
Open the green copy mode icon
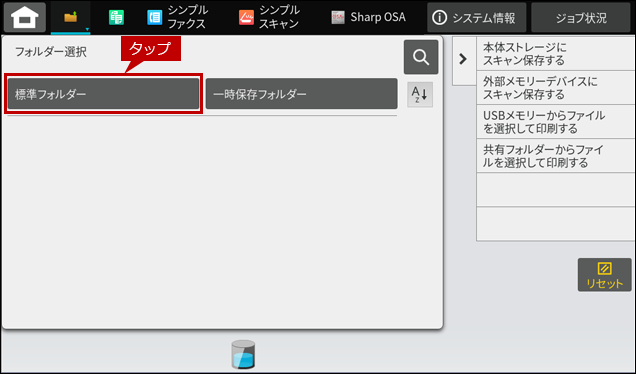tap(116, 17)
